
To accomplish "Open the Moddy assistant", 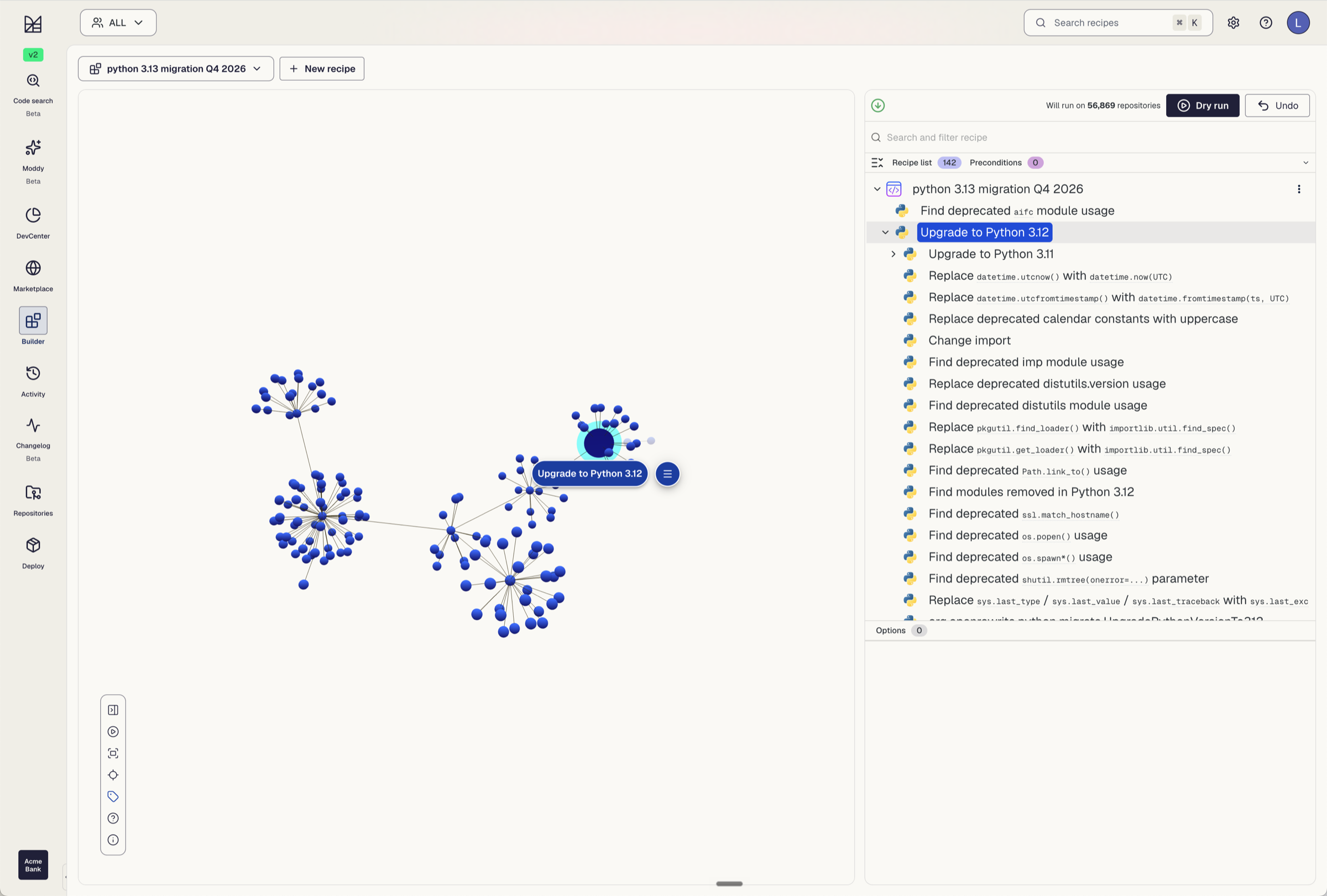I will coord(33,162).
